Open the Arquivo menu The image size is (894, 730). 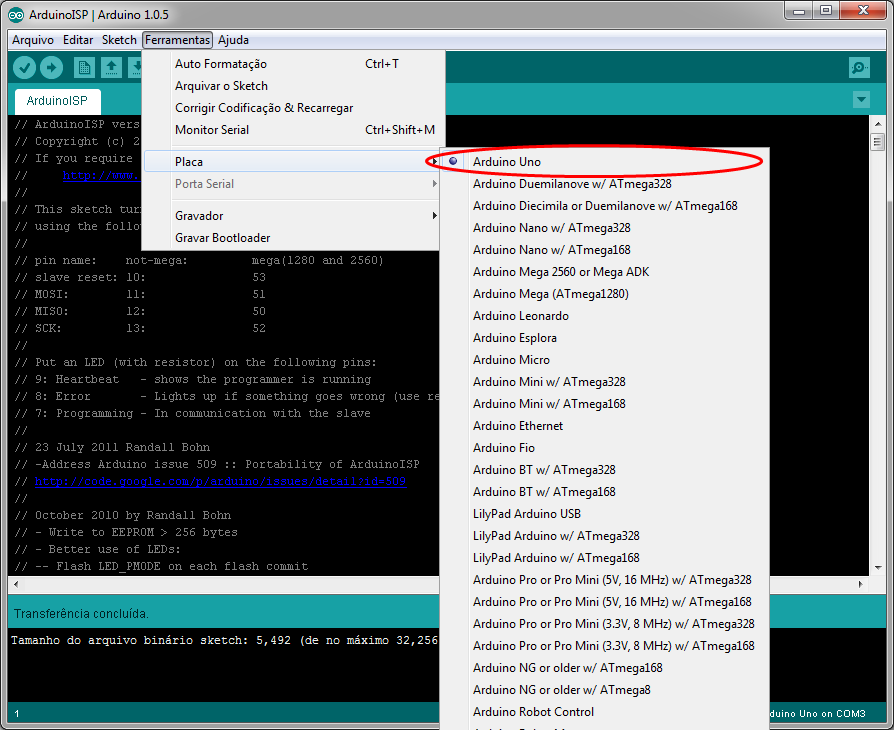(x=33, y=40)
